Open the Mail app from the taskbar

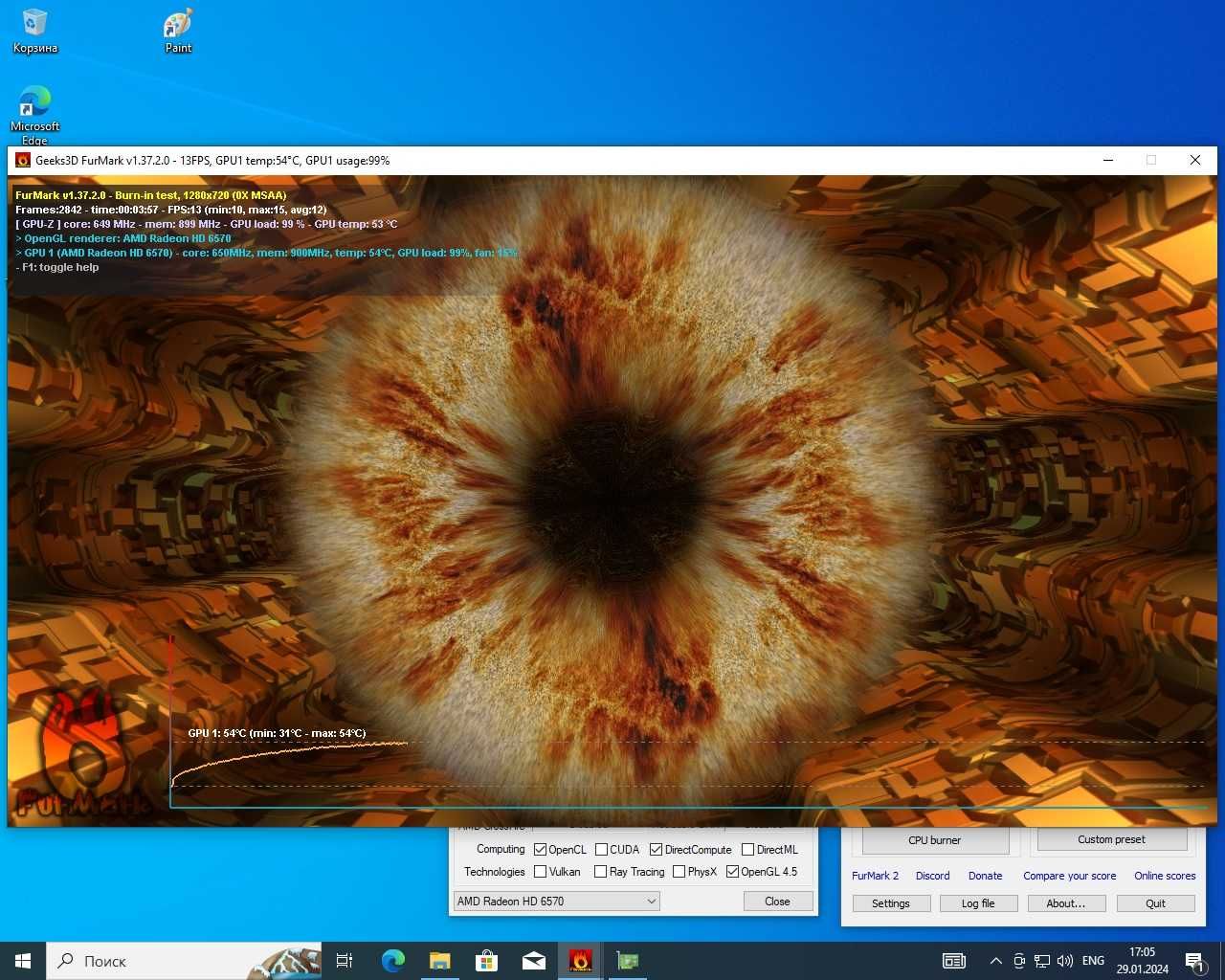pyautogui.click(x=533, y=961)
